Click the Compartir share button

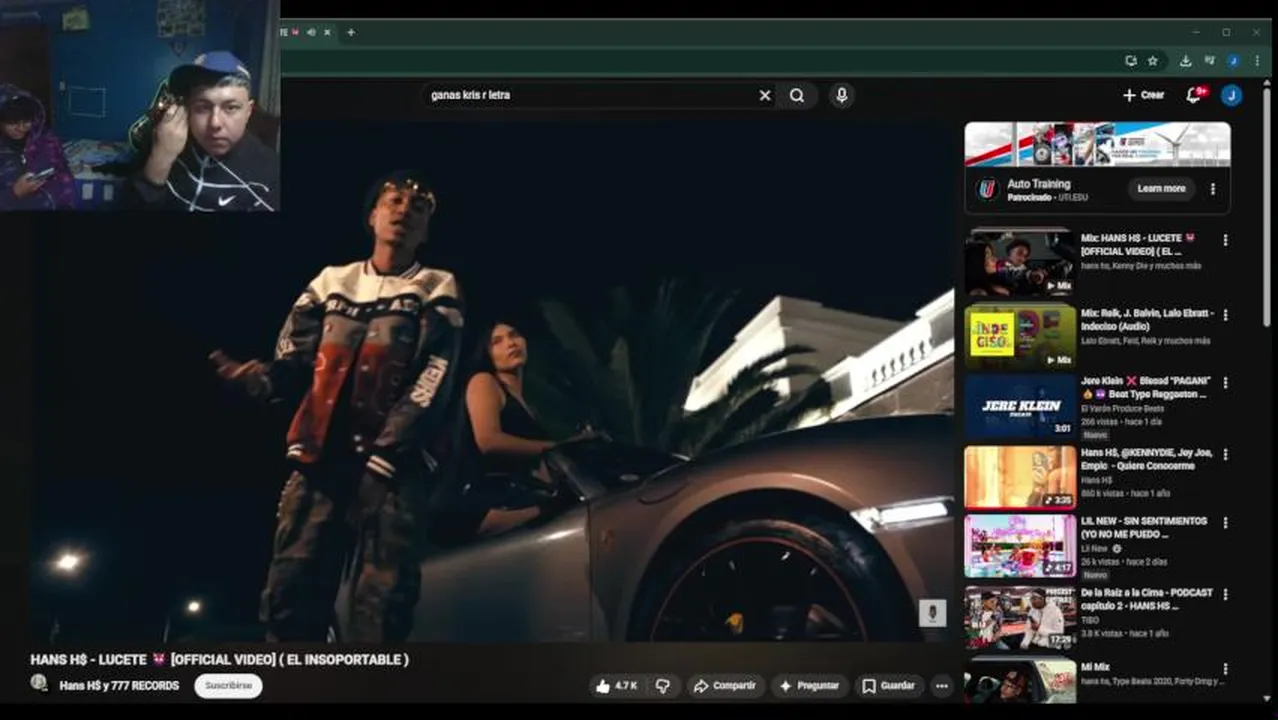(x=725, y=686)
